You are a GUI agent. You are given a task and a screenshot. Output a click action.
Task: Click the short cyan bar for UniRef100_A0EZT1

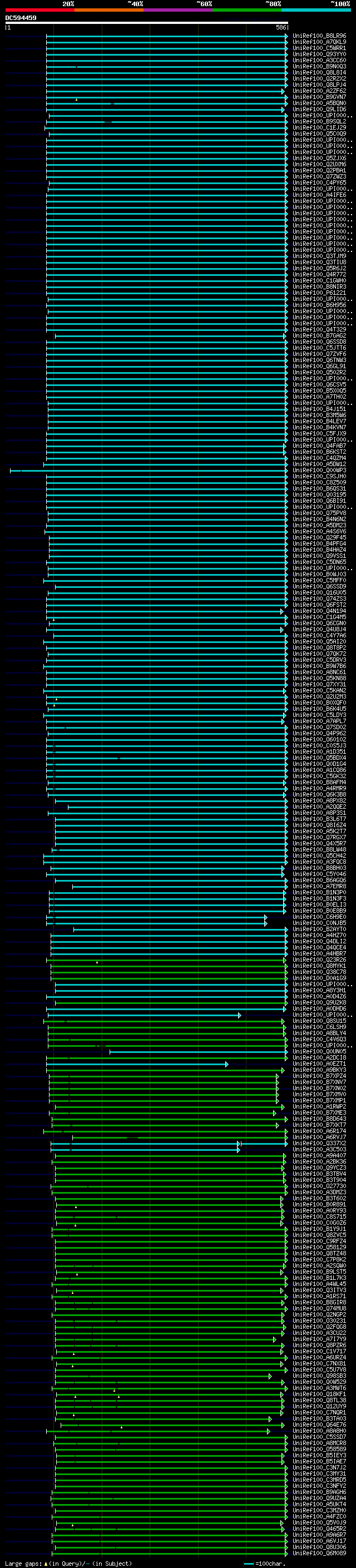click(137, 1064)
